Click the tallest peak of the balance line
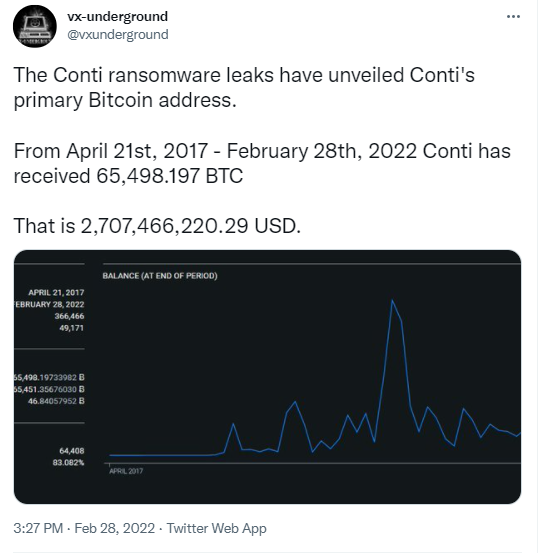The image size is (538, 553). (x=392, y=300)
